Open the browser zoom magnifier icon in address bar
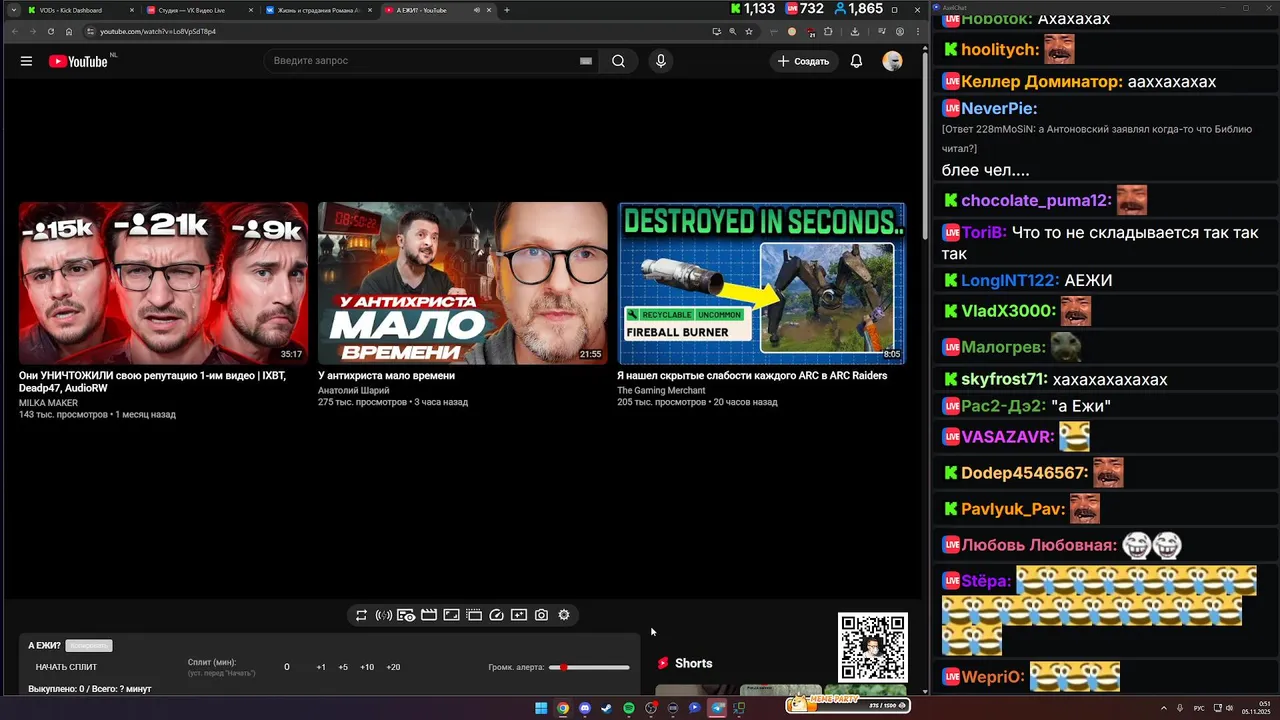The image size is (1280, 720). point(732,31)
